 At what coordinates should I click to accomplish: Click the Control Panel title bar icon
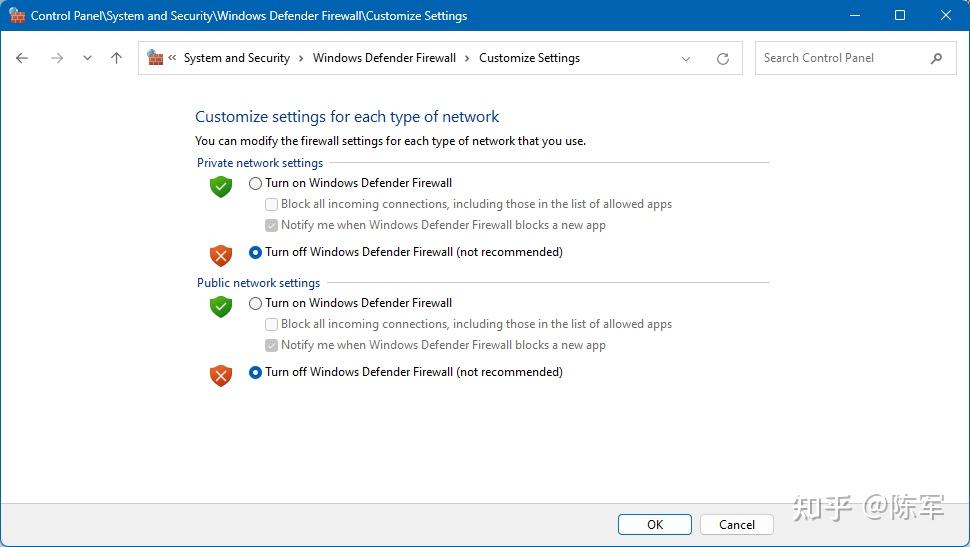pos(16,16)
